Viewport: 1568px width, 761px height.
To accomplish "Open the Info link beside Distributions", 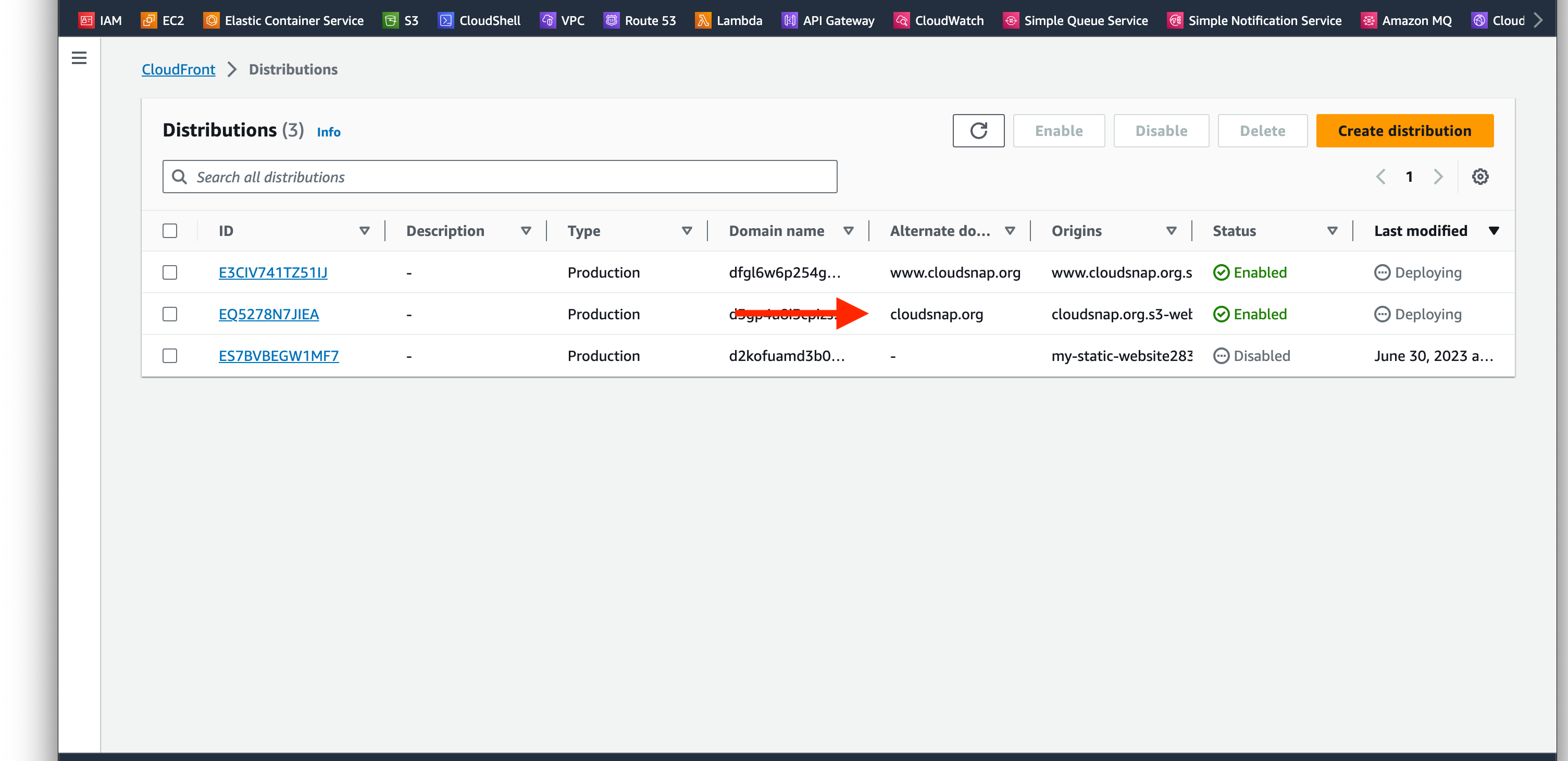I will click(329, 132).
